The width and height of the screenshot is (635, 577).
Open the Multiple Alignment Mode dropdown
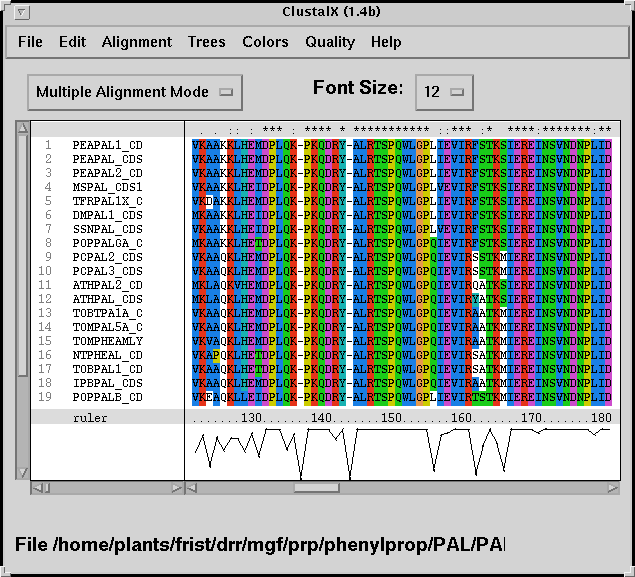point(135,92)
